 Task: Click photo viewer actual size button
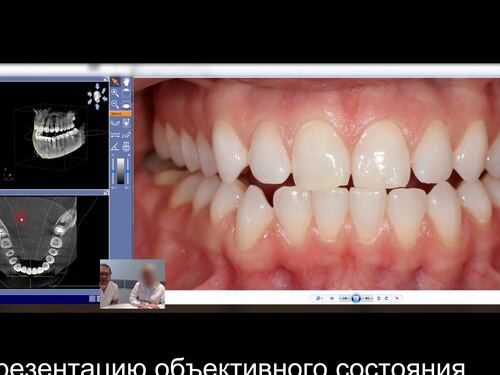click(x=332, y=298)
